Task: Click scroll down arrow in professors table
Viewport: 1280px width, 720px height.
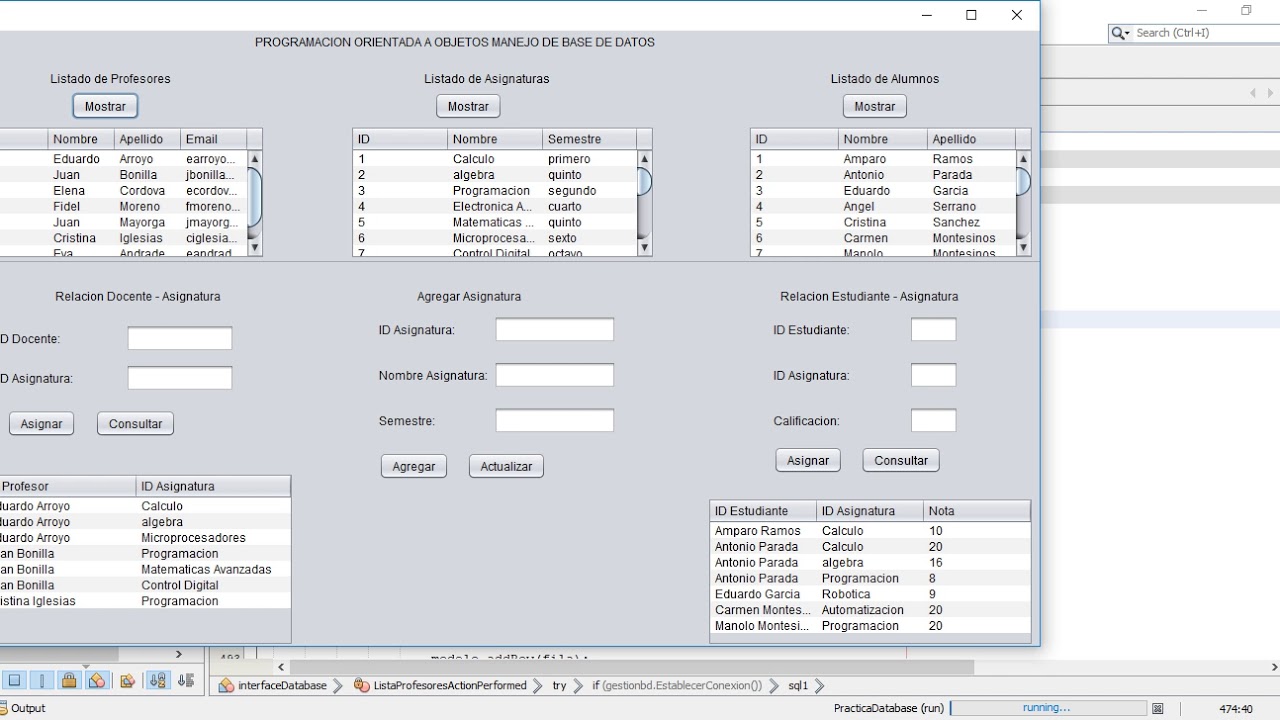Action: click(x=255, y=247)
